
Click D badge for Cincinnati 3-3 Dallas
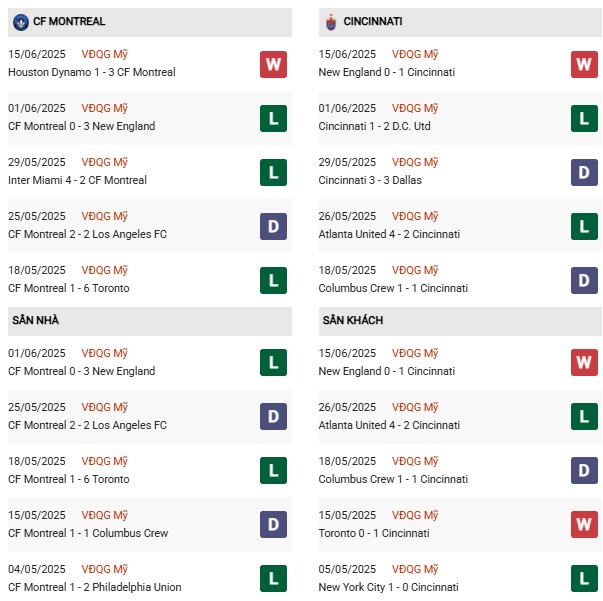(x=584, y=172)
